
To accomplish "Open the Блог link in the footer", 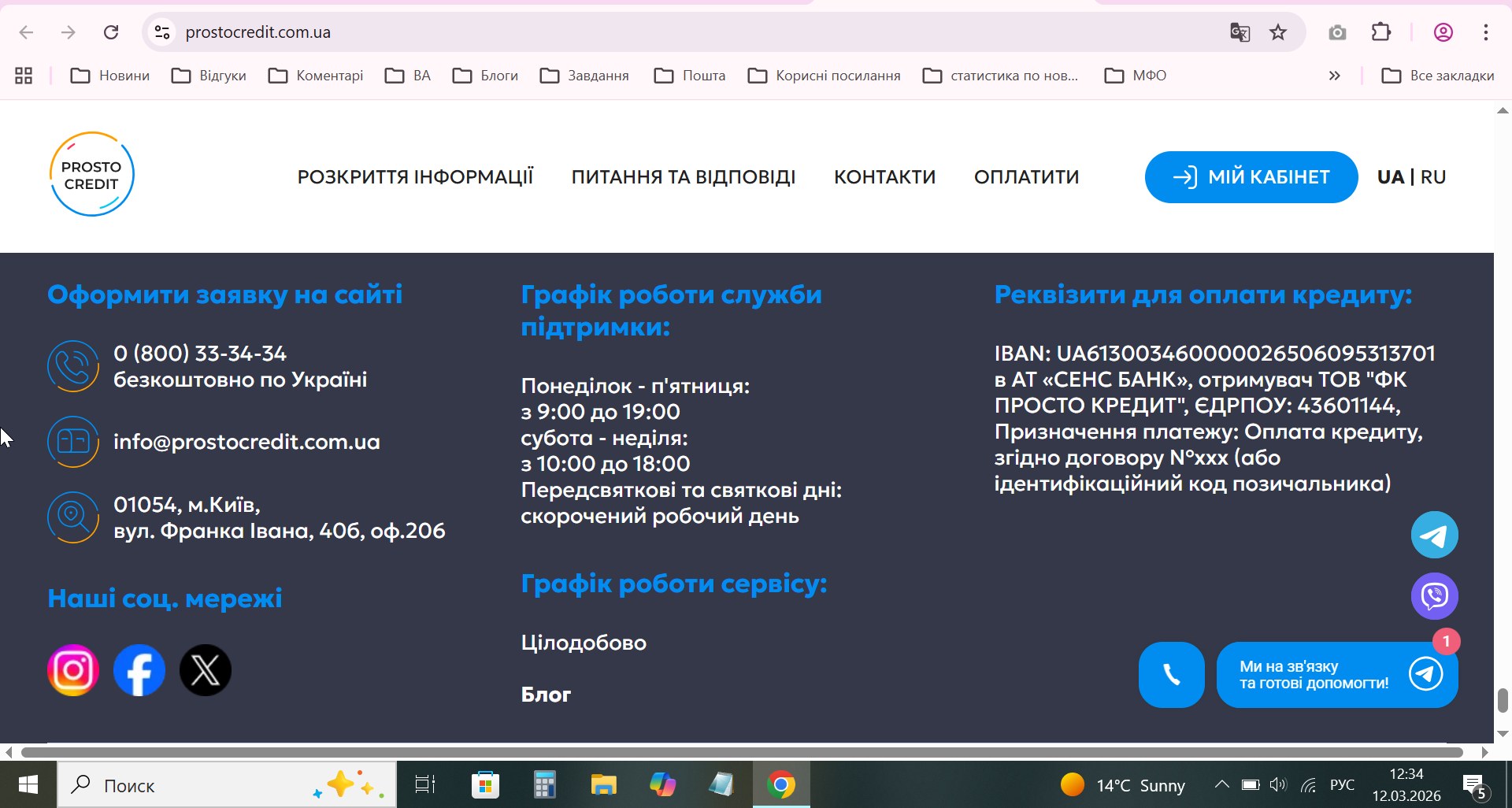I will (x=546, y=695).
